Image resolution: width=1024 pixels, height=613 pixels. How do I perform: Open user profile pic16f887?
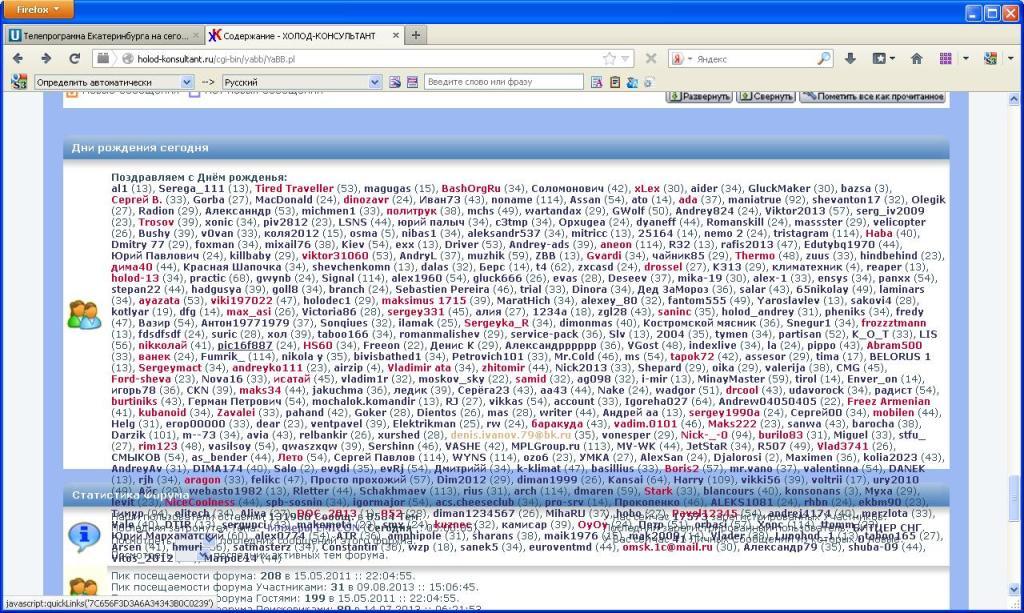coord(245,345)
